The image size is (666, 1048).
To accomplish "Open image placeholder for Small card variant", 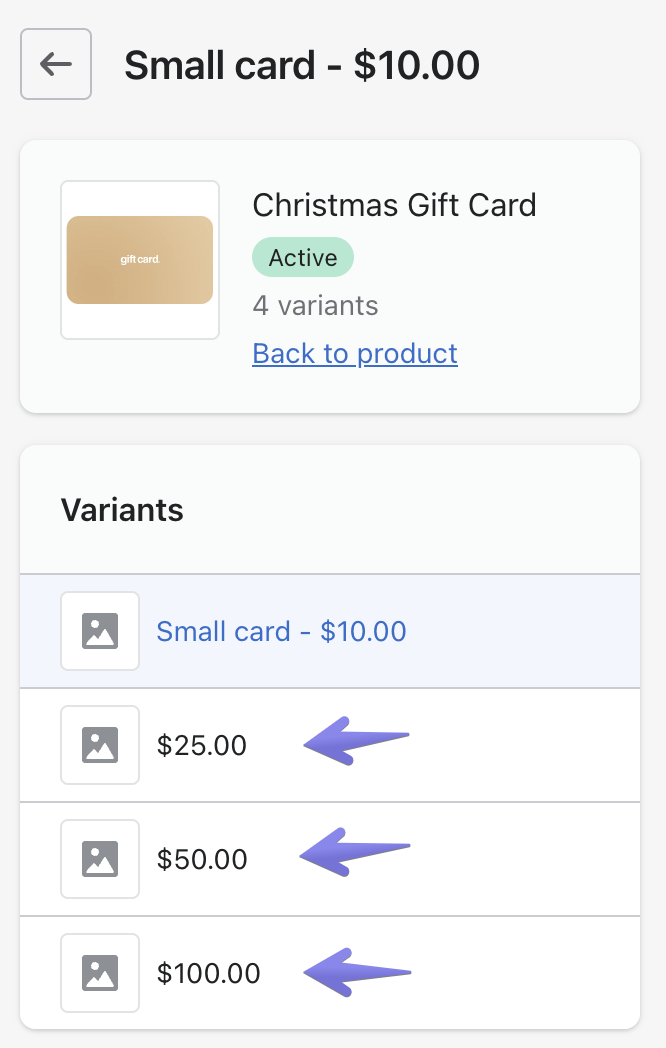I will (x=100, y=631).
